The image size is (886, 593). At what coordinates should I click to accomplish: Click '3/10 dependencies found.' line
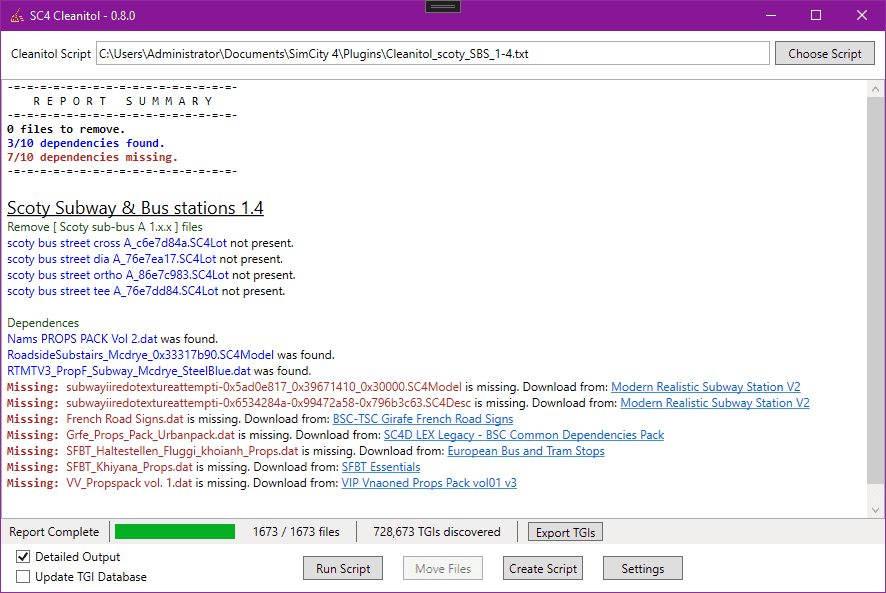click(86, 144)
